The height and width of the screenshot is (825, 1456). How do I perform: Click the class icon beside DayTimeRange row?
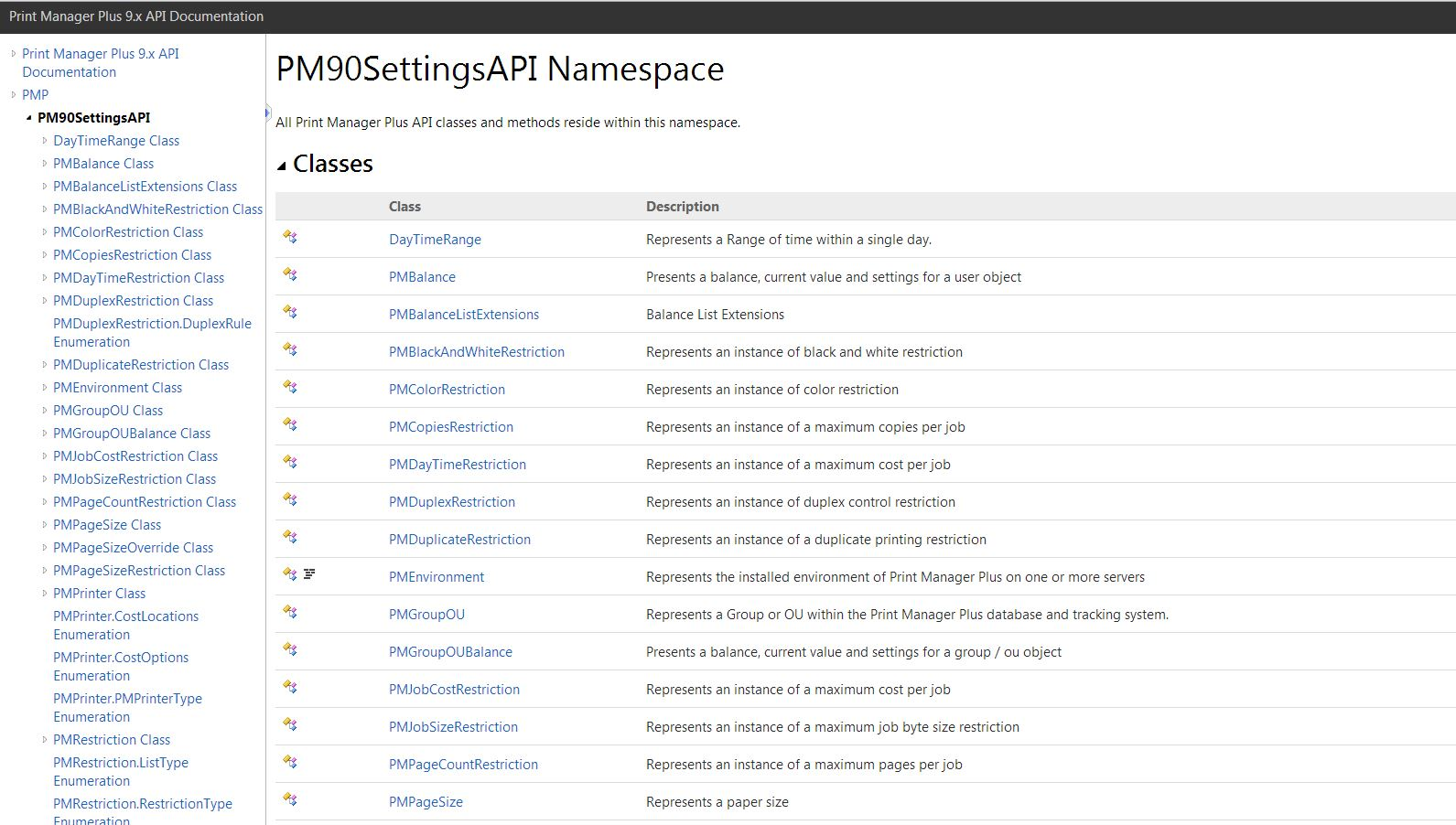[290, 238]
